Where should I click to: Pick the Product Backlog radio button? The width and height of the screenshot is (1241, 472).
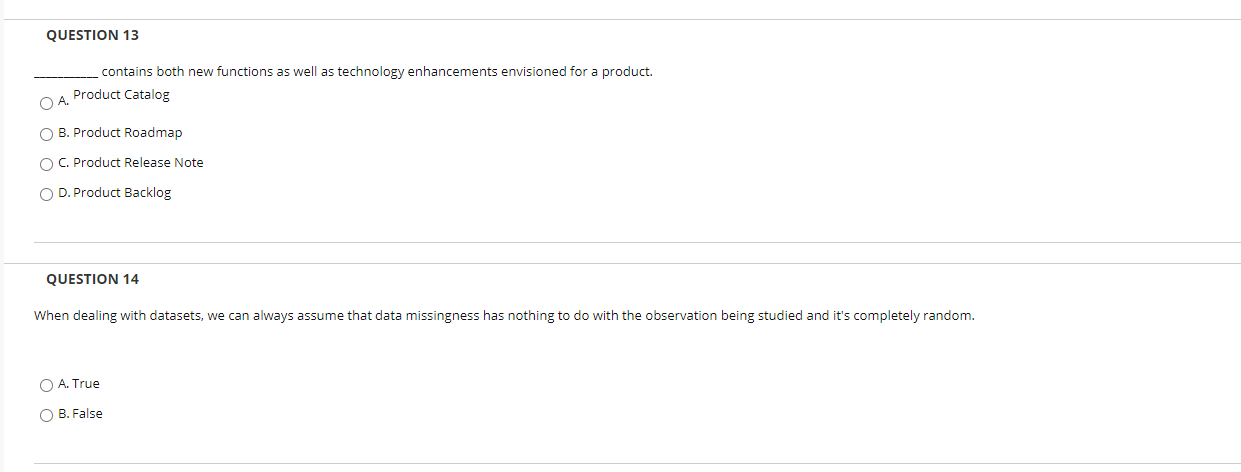pos(46,193)
